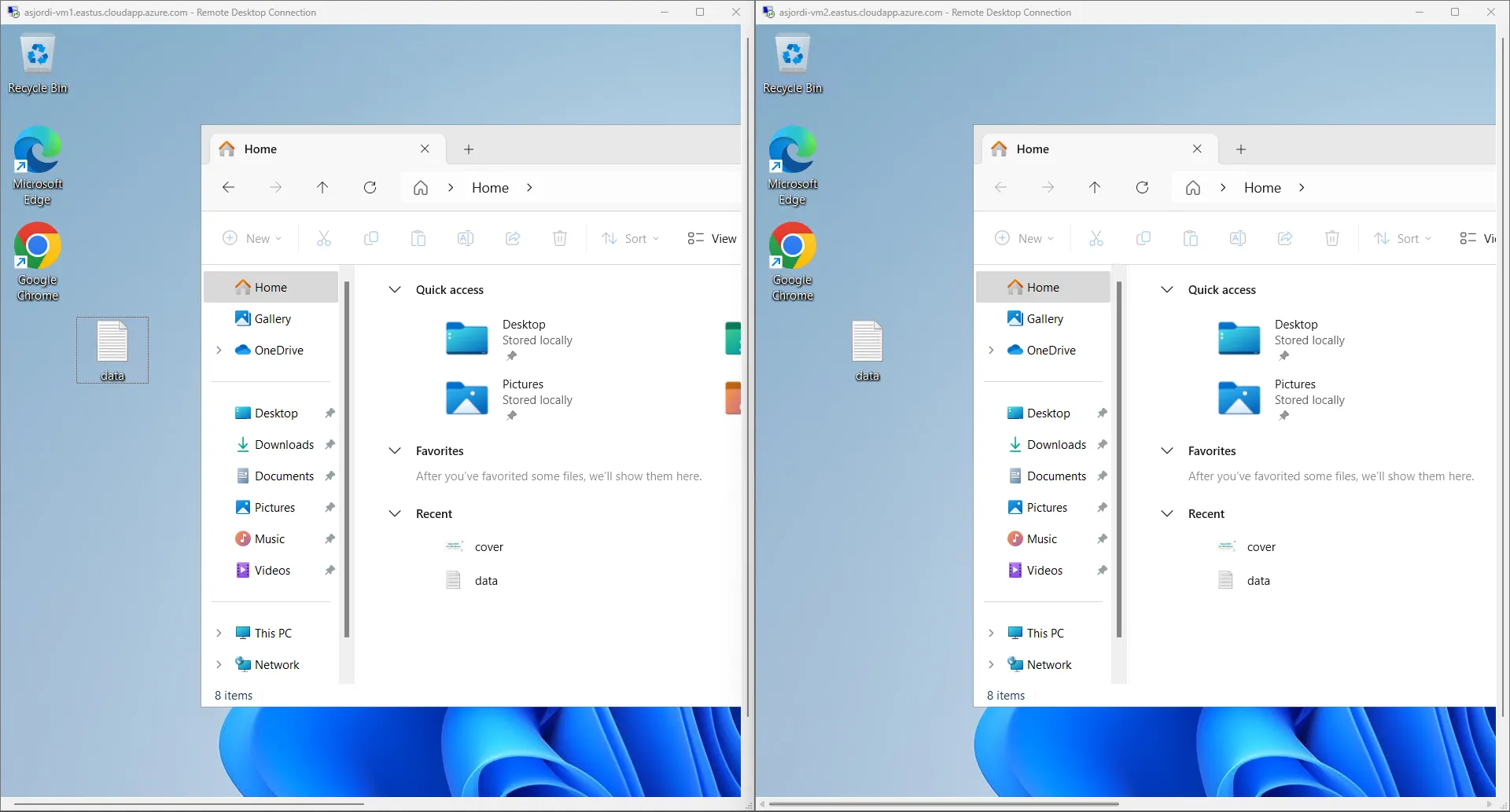Open New dropdown in vm1 Explorer
Screen dimensions: 1510x812
point(252,238)
